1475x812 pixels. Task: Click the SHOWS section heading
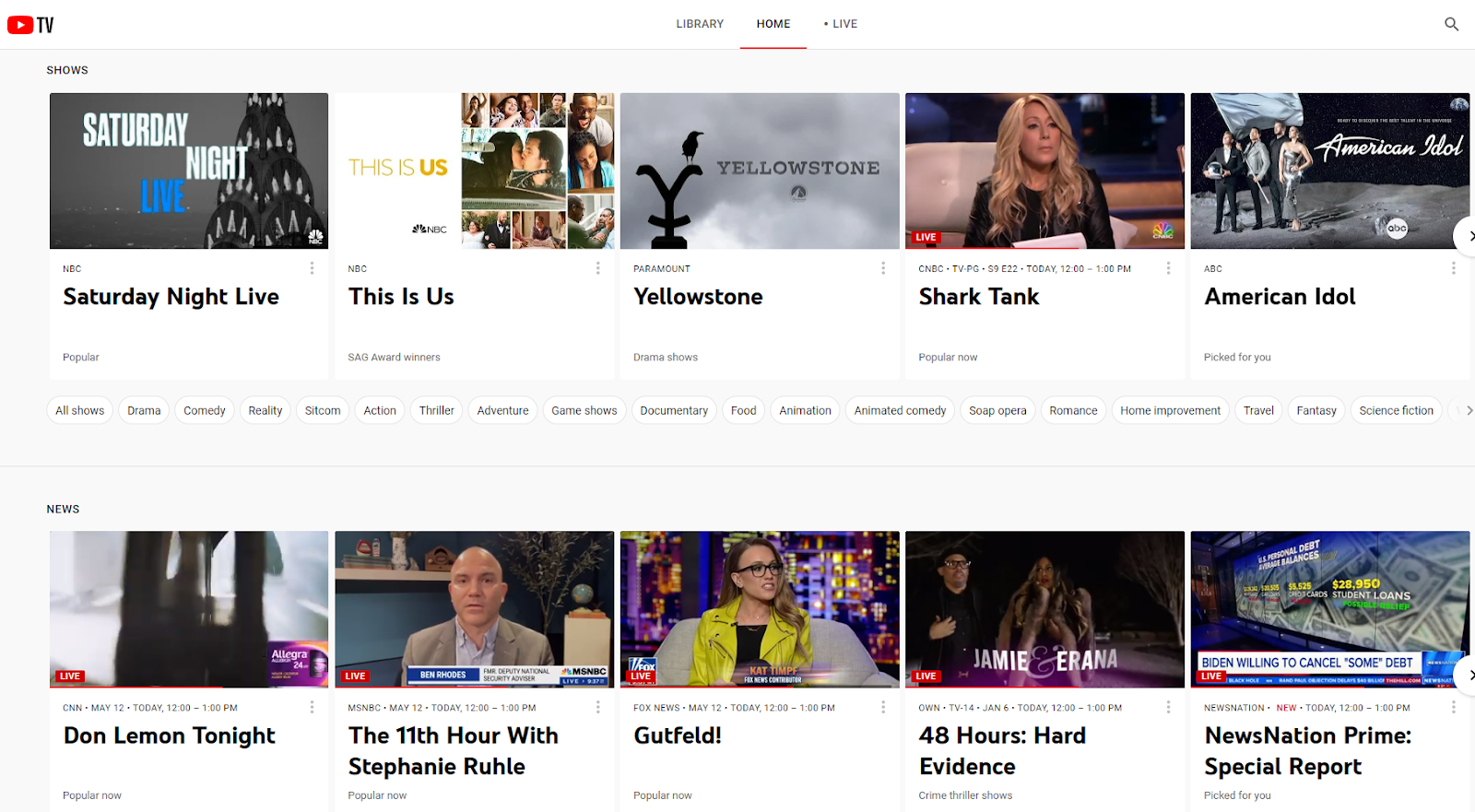click(67, 70)
